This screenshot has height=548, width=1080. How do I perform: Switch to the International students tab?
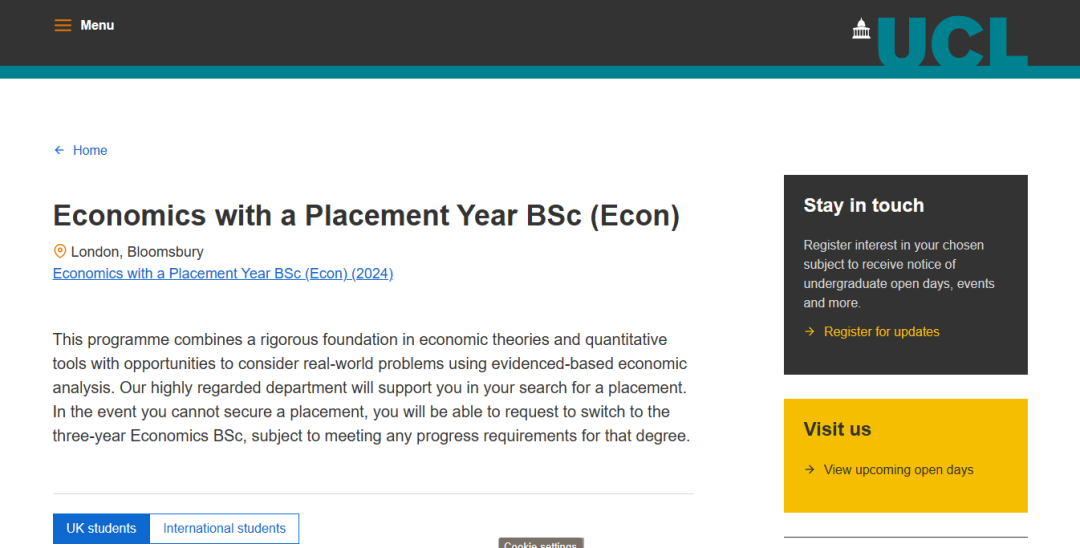tap(224, 529)
